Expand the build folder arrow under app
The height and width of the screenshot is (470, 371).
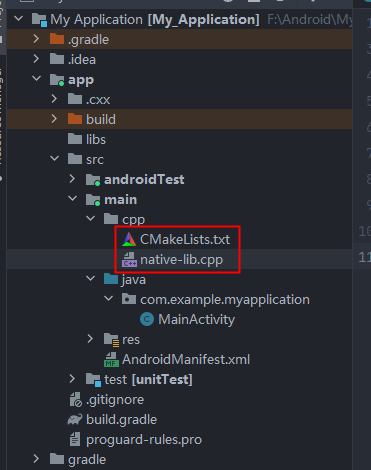[55, 119]
